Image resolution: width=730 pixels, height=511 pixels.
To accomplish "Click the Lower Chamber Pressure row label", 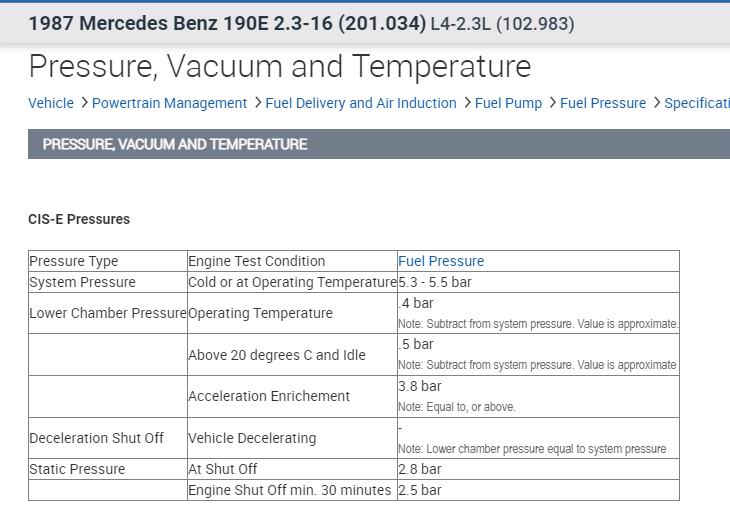I will tap(108, 313).
